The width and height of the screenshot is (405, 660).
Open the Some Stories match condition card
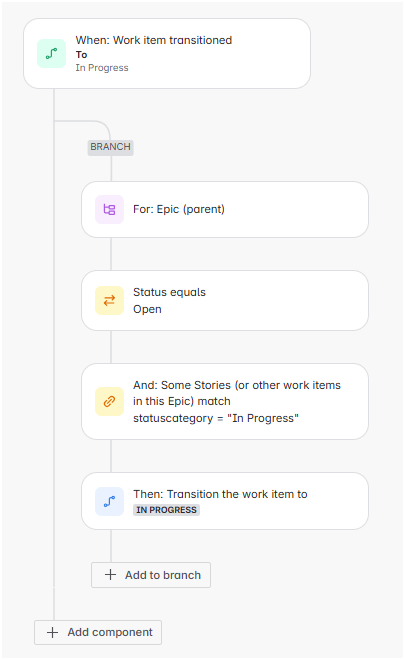coord(225,402)
